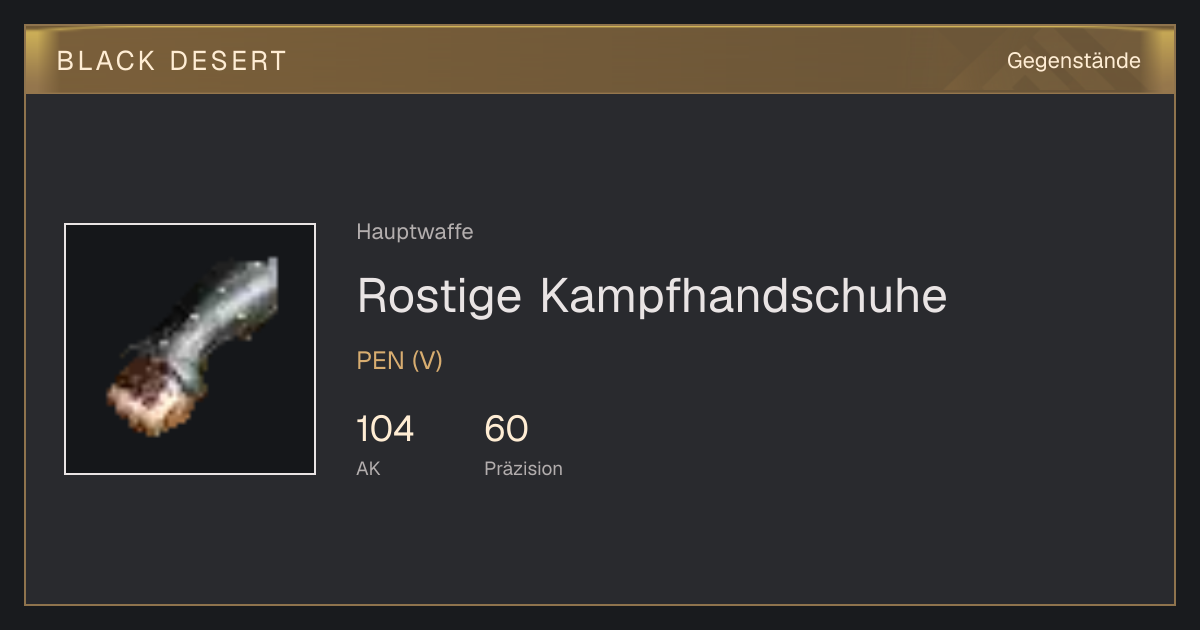Image resolution: width=1200 pixels, height=630 pixels.
Task: Click the rusty gauntlet item icon
Action: [190, 349]
